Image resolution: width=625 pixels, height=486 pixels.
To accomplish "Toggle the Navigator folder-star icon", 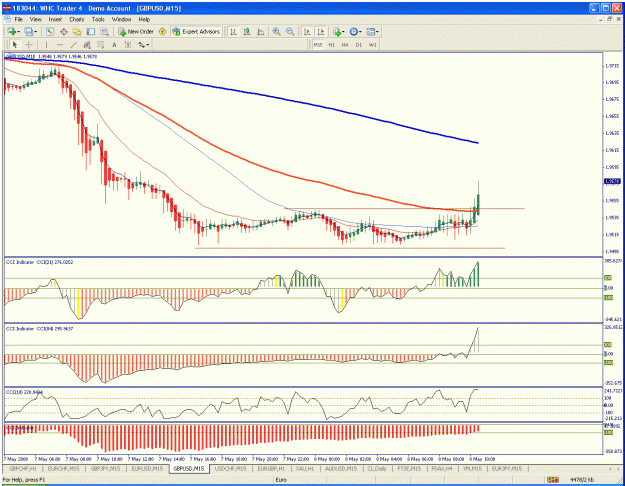I will click(77, 31).
